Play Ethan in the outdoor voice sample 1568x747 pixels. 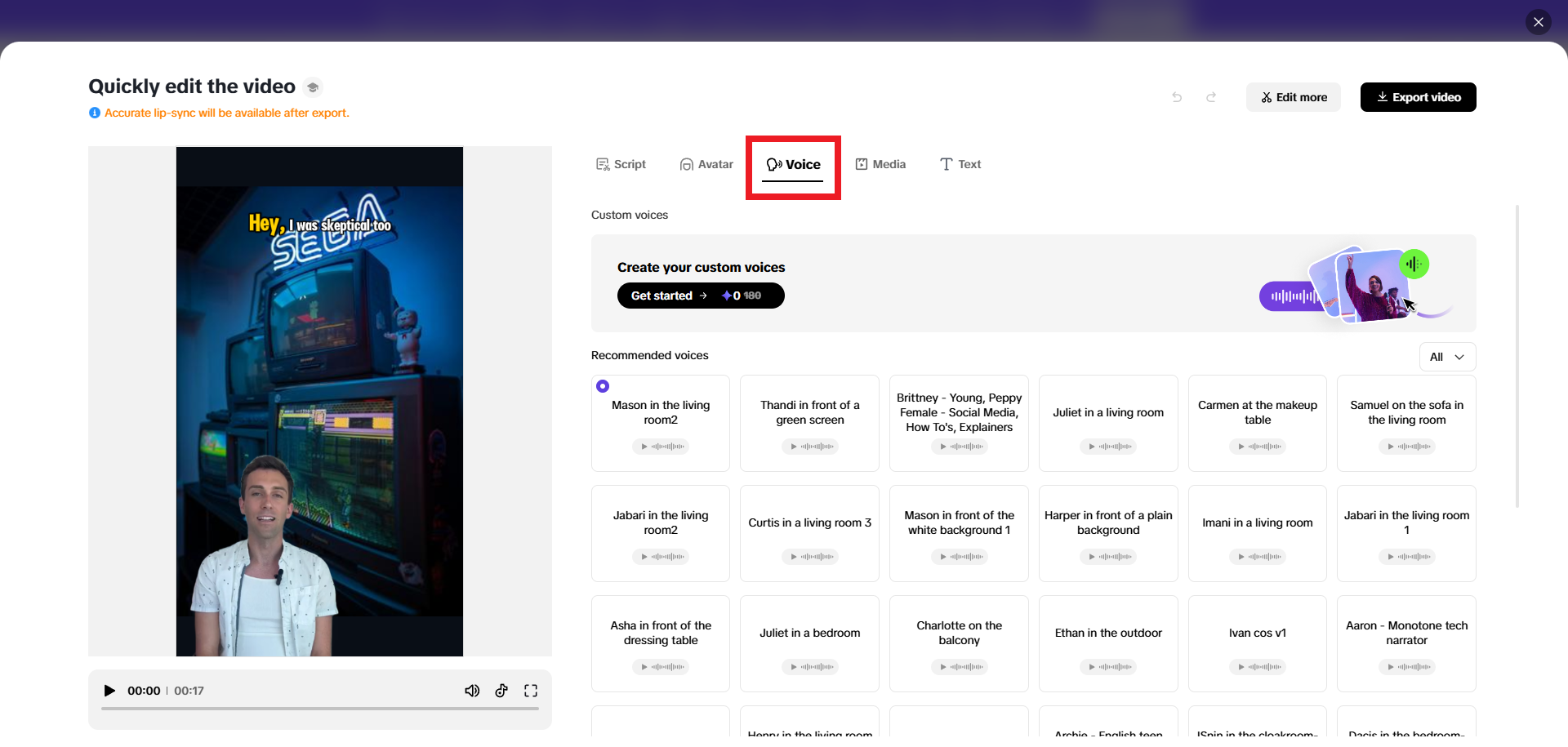click(x=1108, y=667)
